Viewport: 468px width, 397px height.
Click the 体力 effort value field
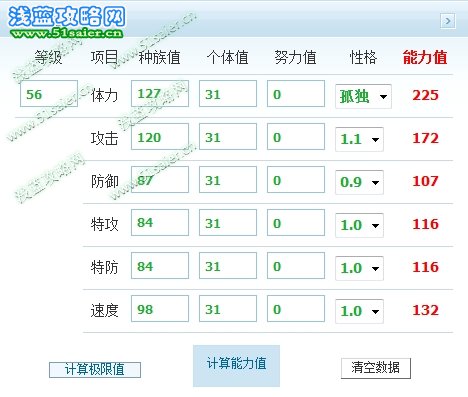click(296, 94)
